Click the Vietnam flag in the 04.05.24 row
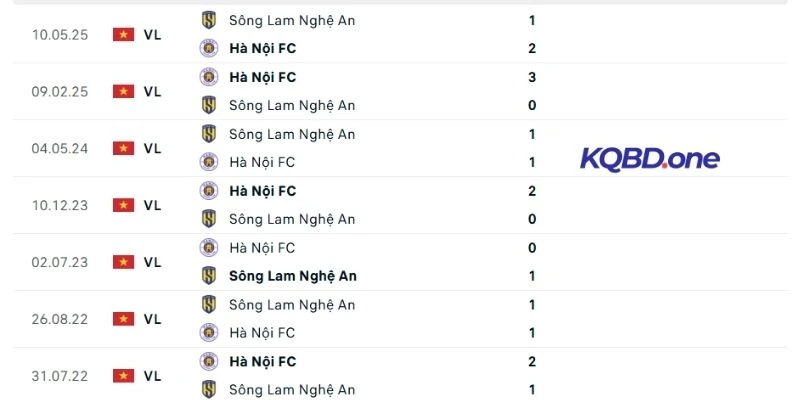800x400 pixels. tap(124, 148)
